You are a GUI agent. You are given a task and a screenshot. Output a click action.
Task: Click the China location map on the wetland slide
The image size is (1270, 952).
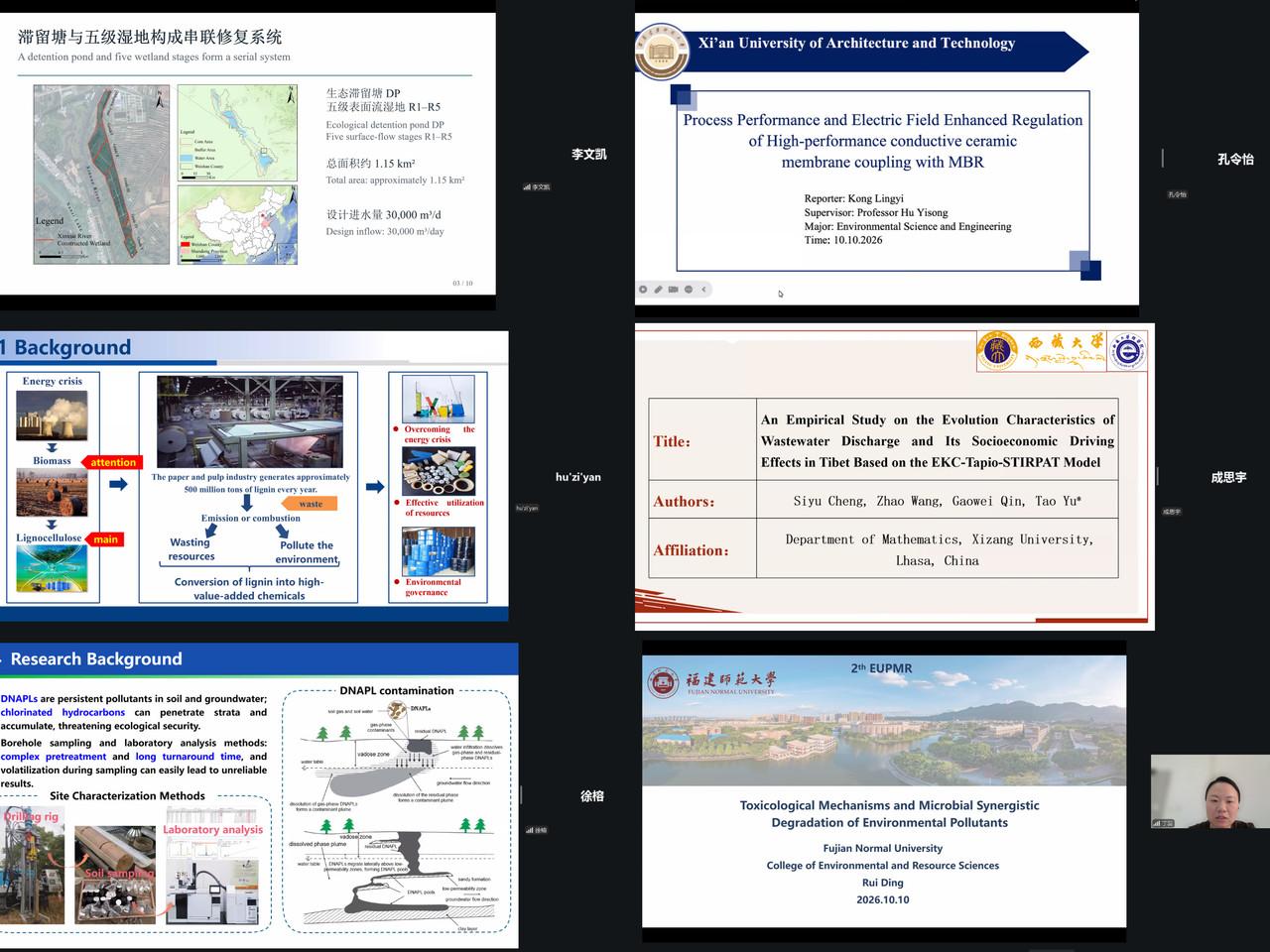[x=238, y=225]
